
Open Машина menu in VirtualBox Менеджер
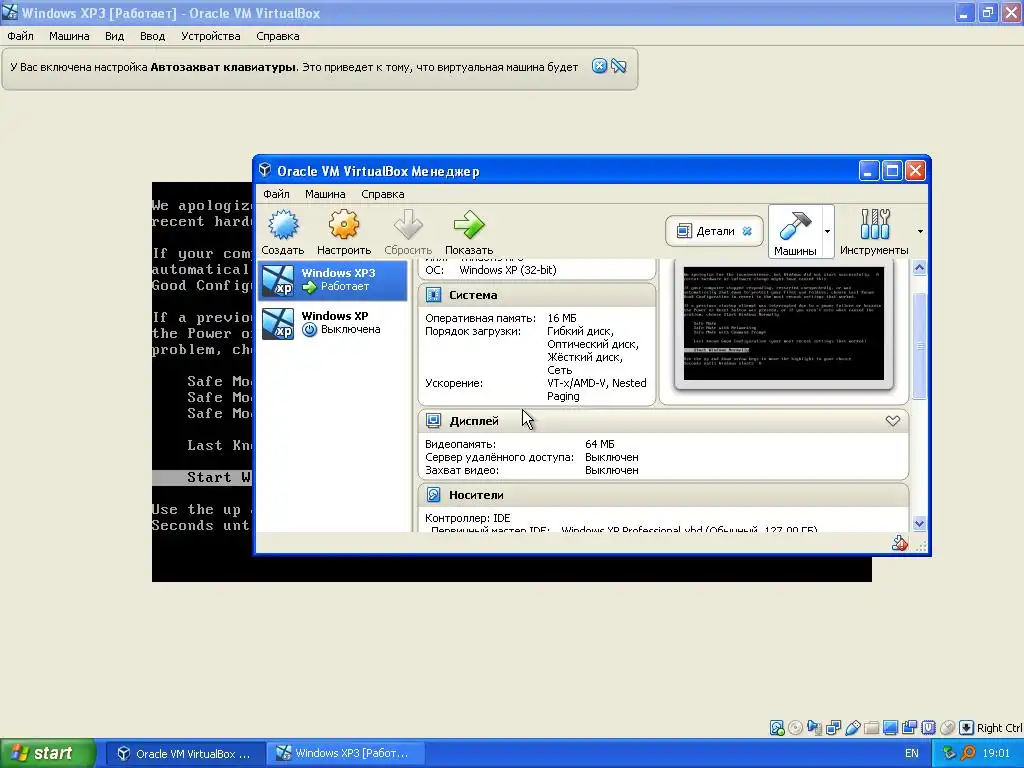(325, 194)
